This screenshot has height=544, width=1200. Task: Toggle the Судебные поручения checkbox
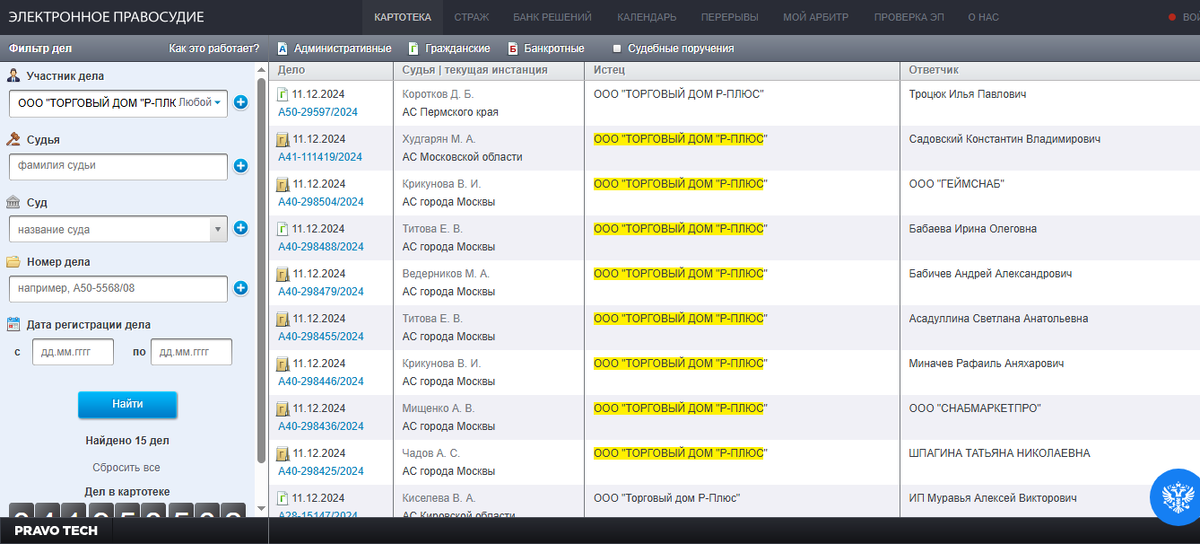(617, 48)
